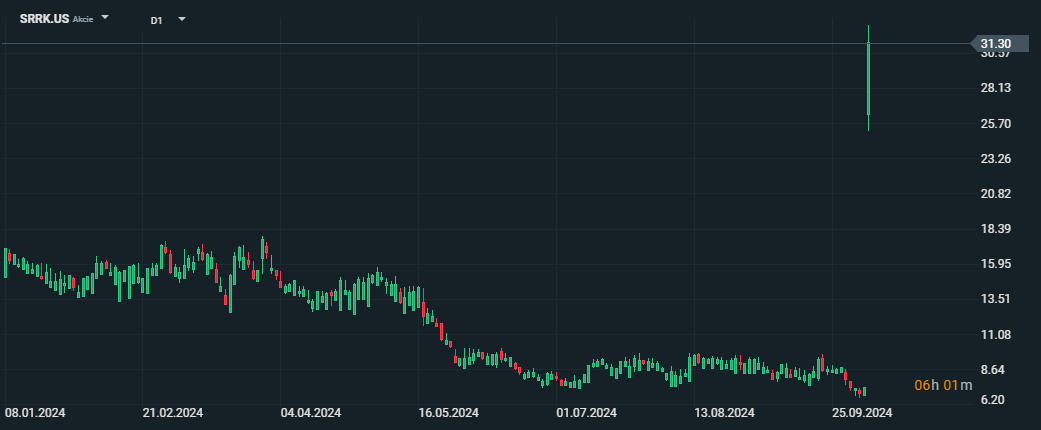Click the 11.08 price axis label
Viewport: 1041px width, 430px height.
point(995,334)
